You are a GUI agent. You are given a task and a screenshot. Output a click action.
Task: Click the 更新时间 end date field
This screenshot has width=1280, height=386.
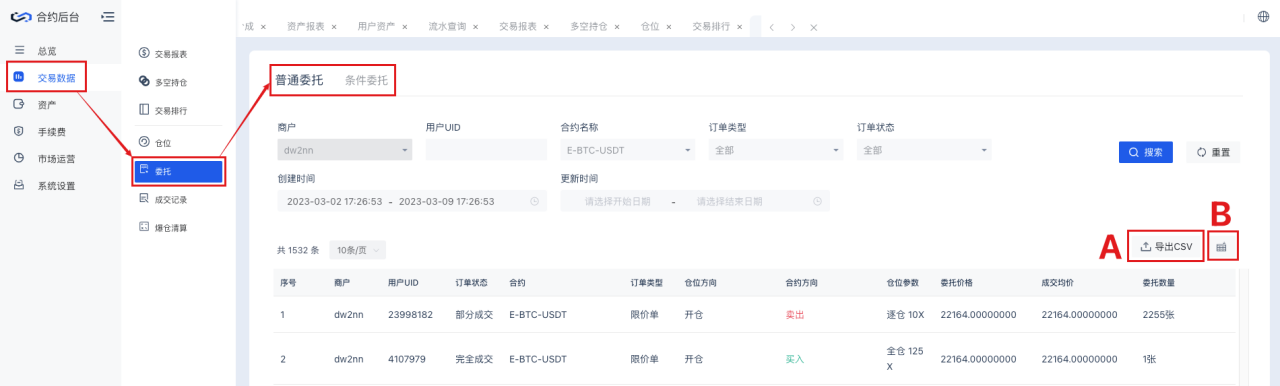tap(730, 201)
